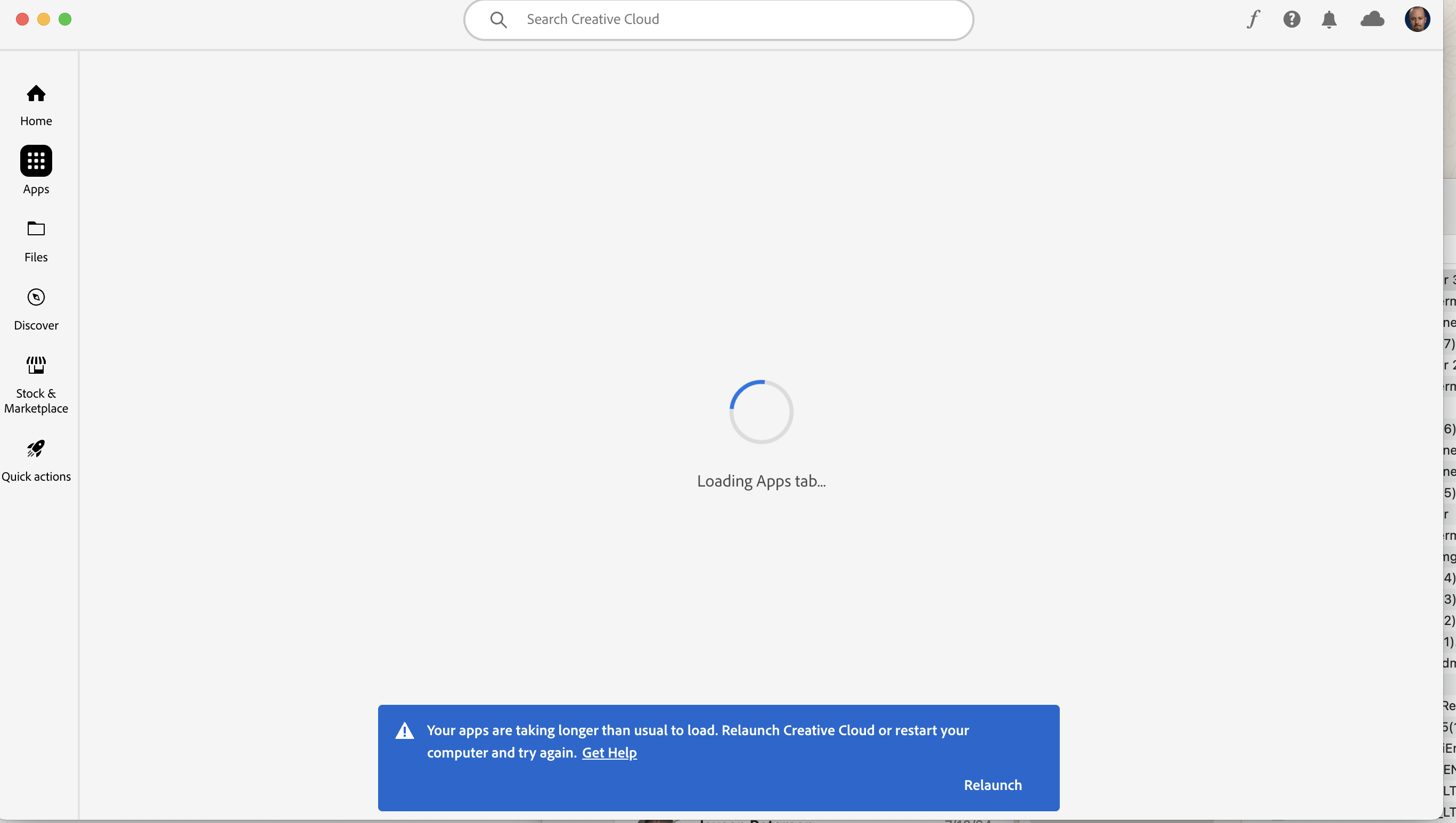Viewport: 1456px width, 823px height.
Task: Click the warning triangle in banner
Action: pyautogui.click(x=404, y=731)
